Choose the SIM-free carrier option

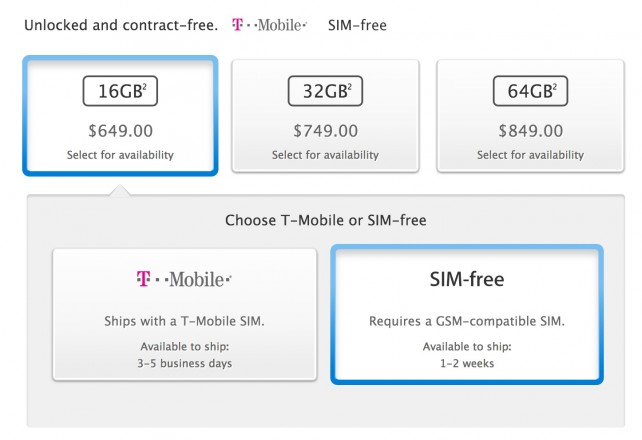tap(467, 314)
